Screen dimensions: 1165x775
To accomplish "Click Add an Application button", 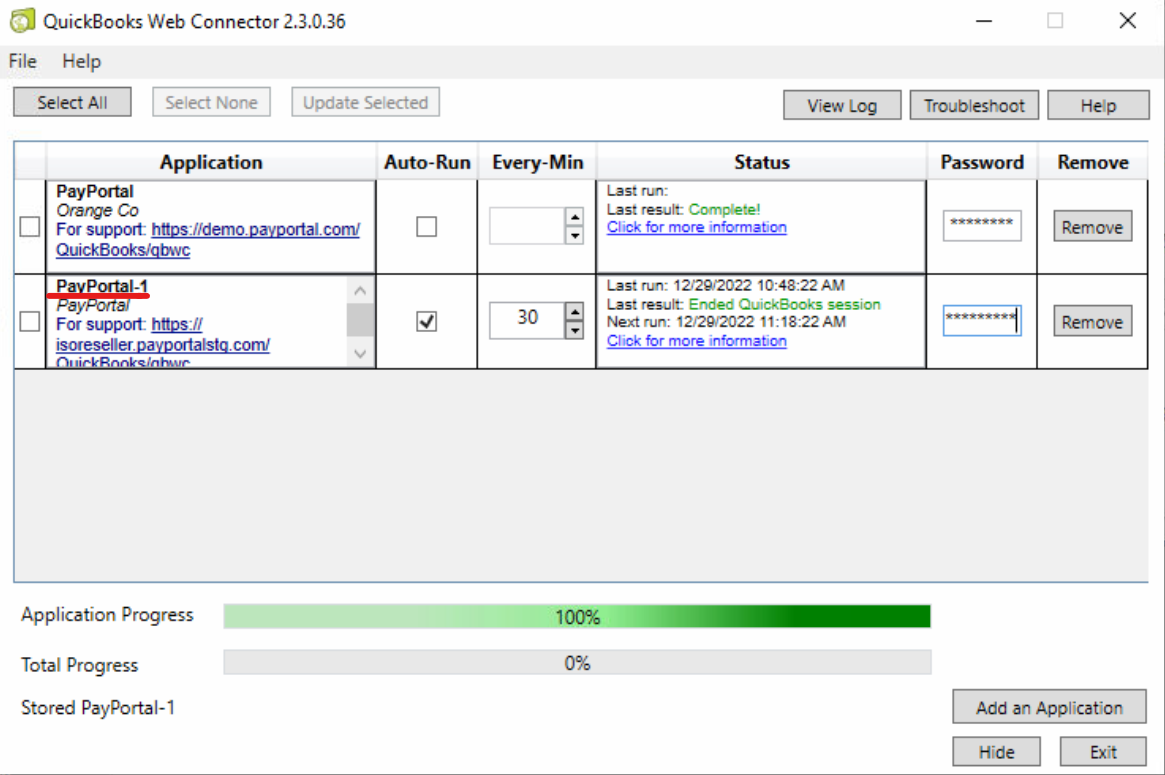I will (1049, 707).
